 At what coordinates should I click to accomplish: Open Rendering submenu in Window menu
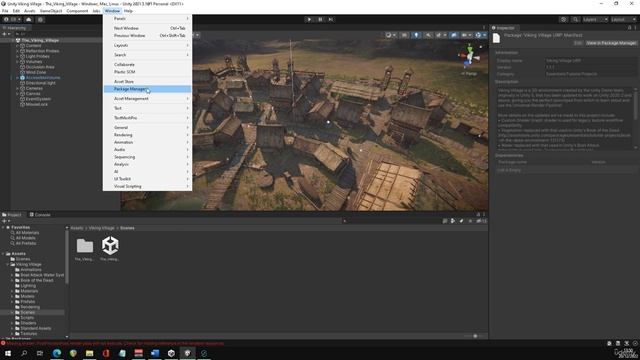[x=147, y=135]
